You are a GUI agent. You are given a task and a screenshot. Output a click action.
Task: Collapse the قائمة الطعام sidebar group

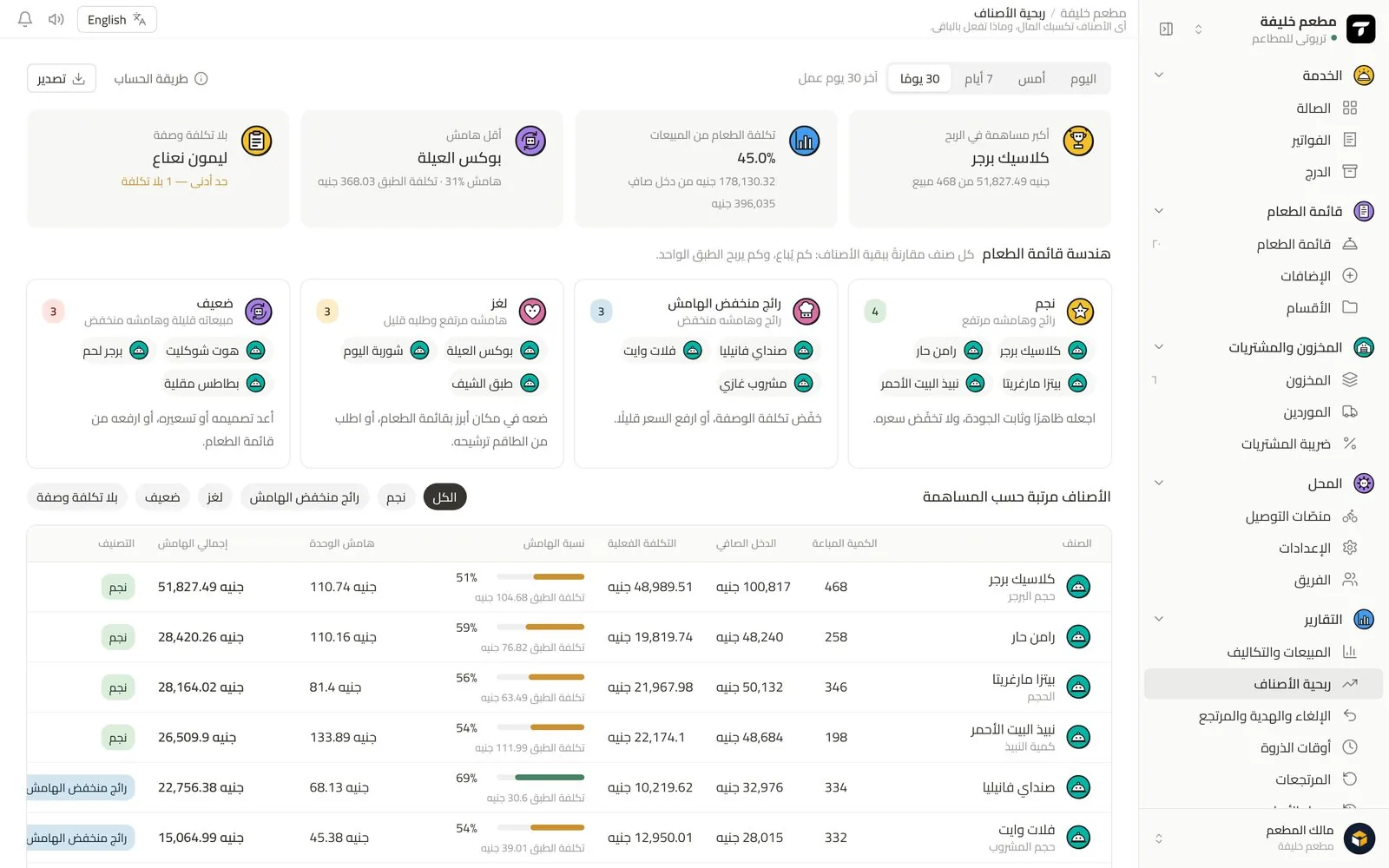pos(1158,211)
